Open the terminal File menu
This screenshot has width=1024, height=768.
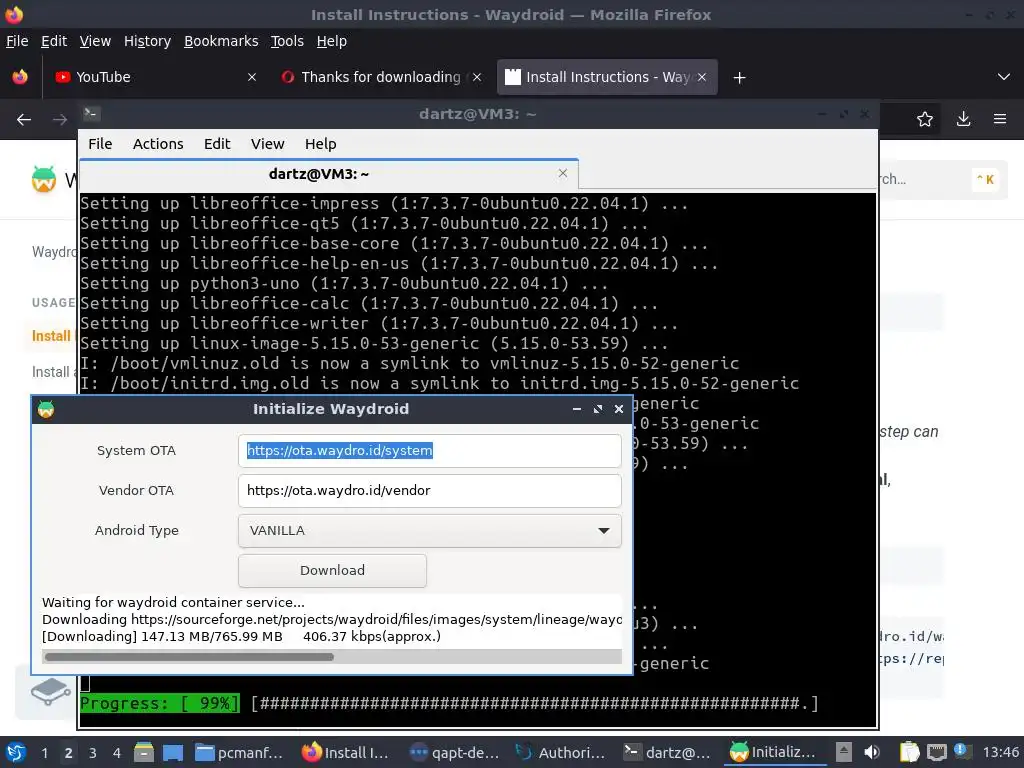(100, 144)
